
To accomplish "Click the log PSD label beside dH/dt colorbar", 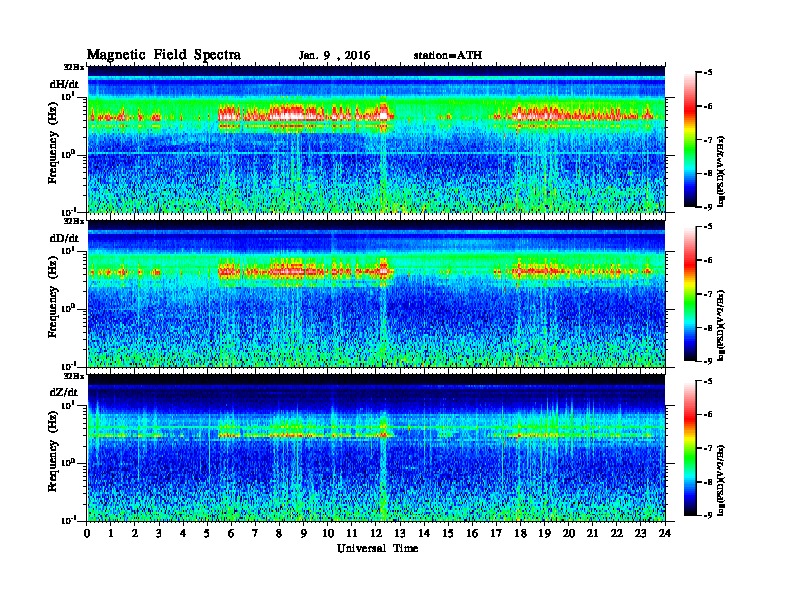I will tap(721, 171).
